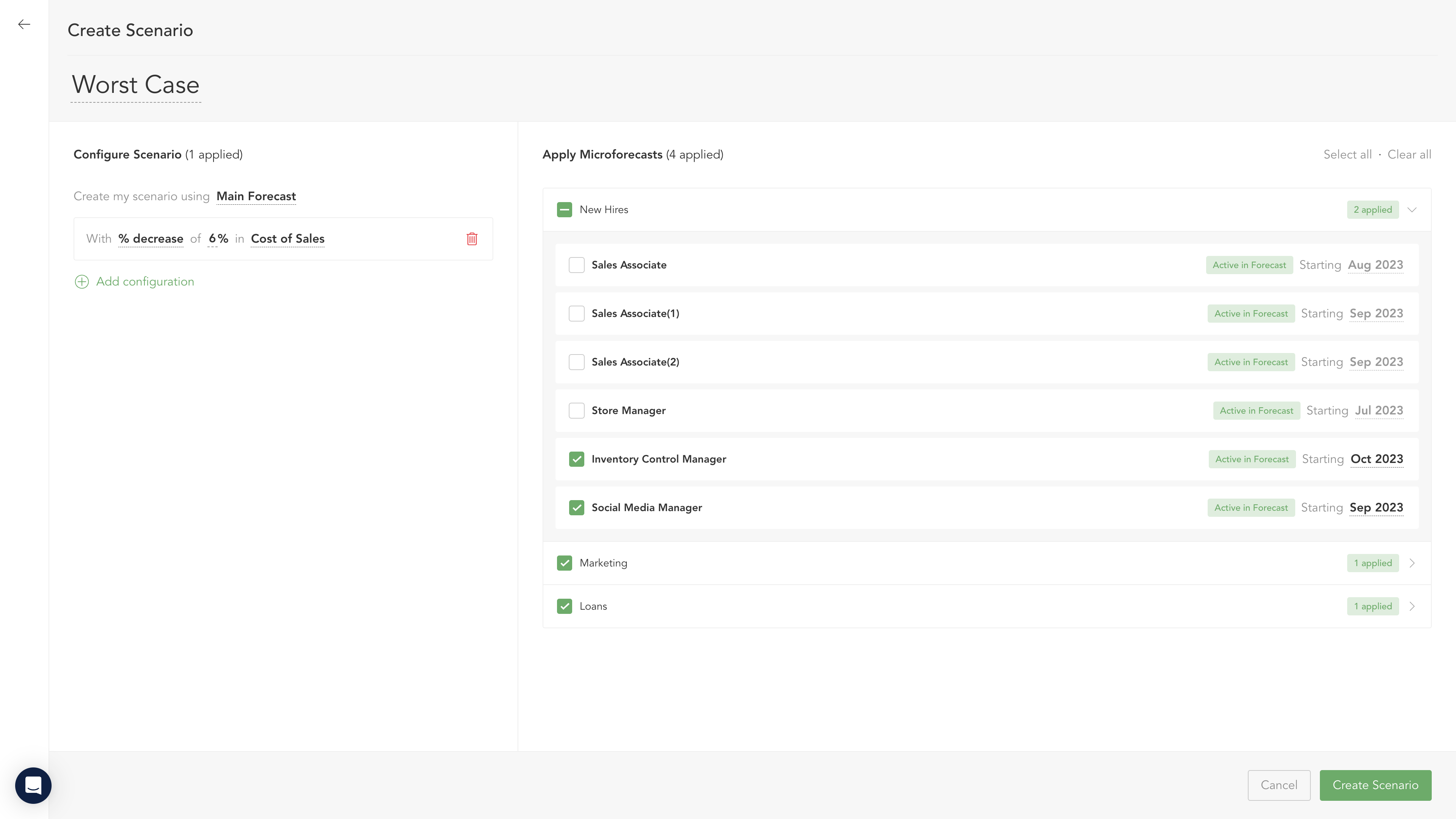This screenshot has width=1456, height=819.
Task: Click the Cancel button
Action: pos(1279,785)
